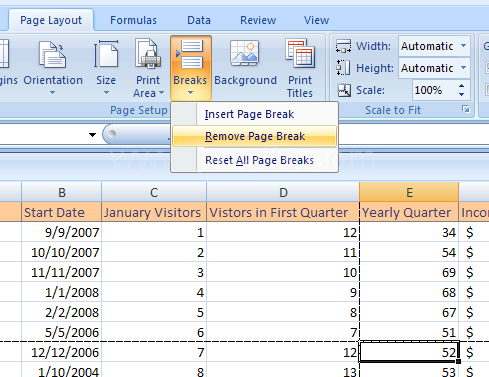
Task: Click the Vistors in First Quarter cell
Action: tap(283, 212)
